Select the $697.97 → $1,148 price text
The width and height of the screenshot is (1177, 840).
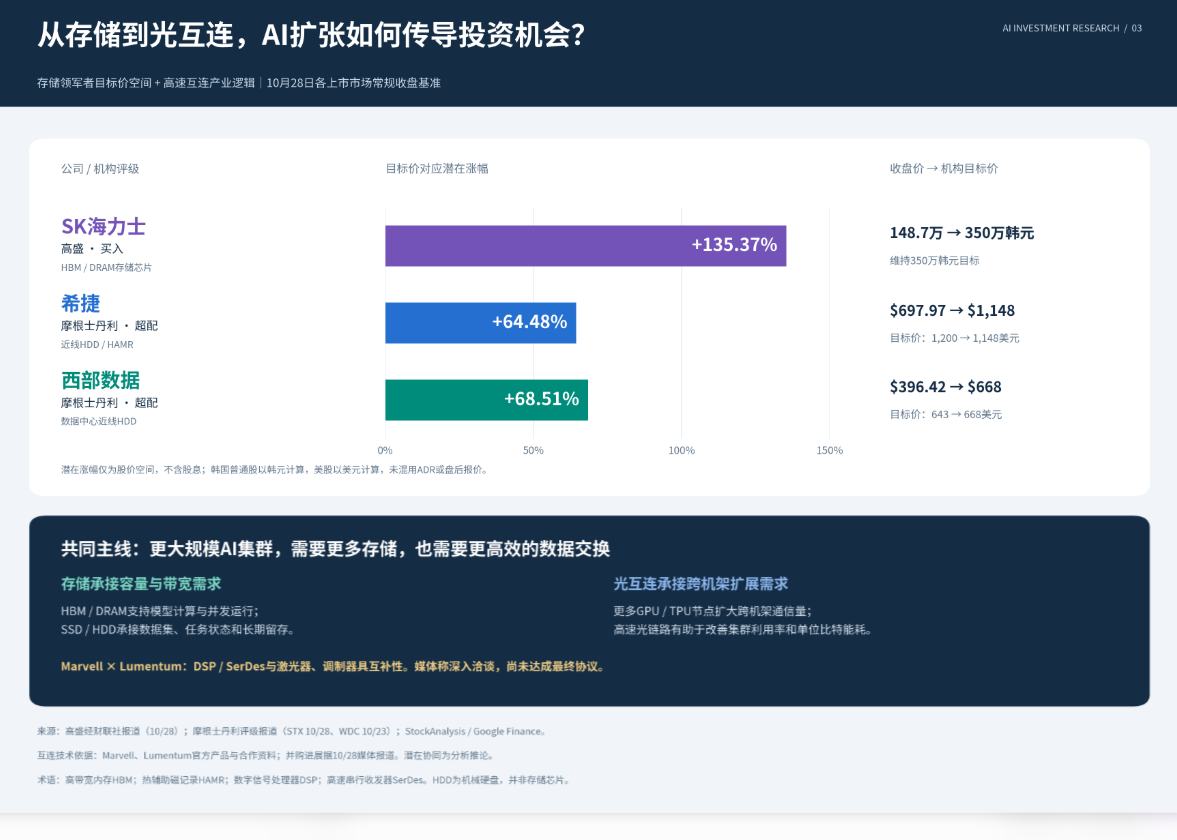(x=952, y=310)
